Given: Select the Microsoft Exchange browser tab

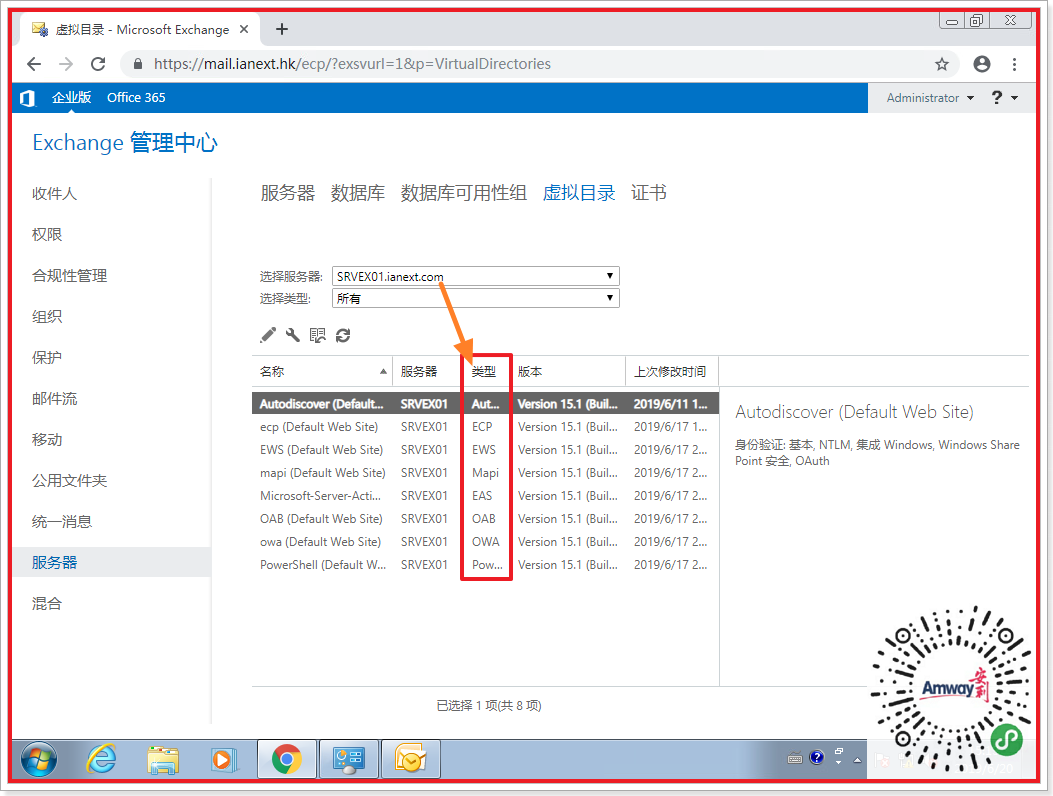Looking at the screenshot, I should (x=141, y=30).
